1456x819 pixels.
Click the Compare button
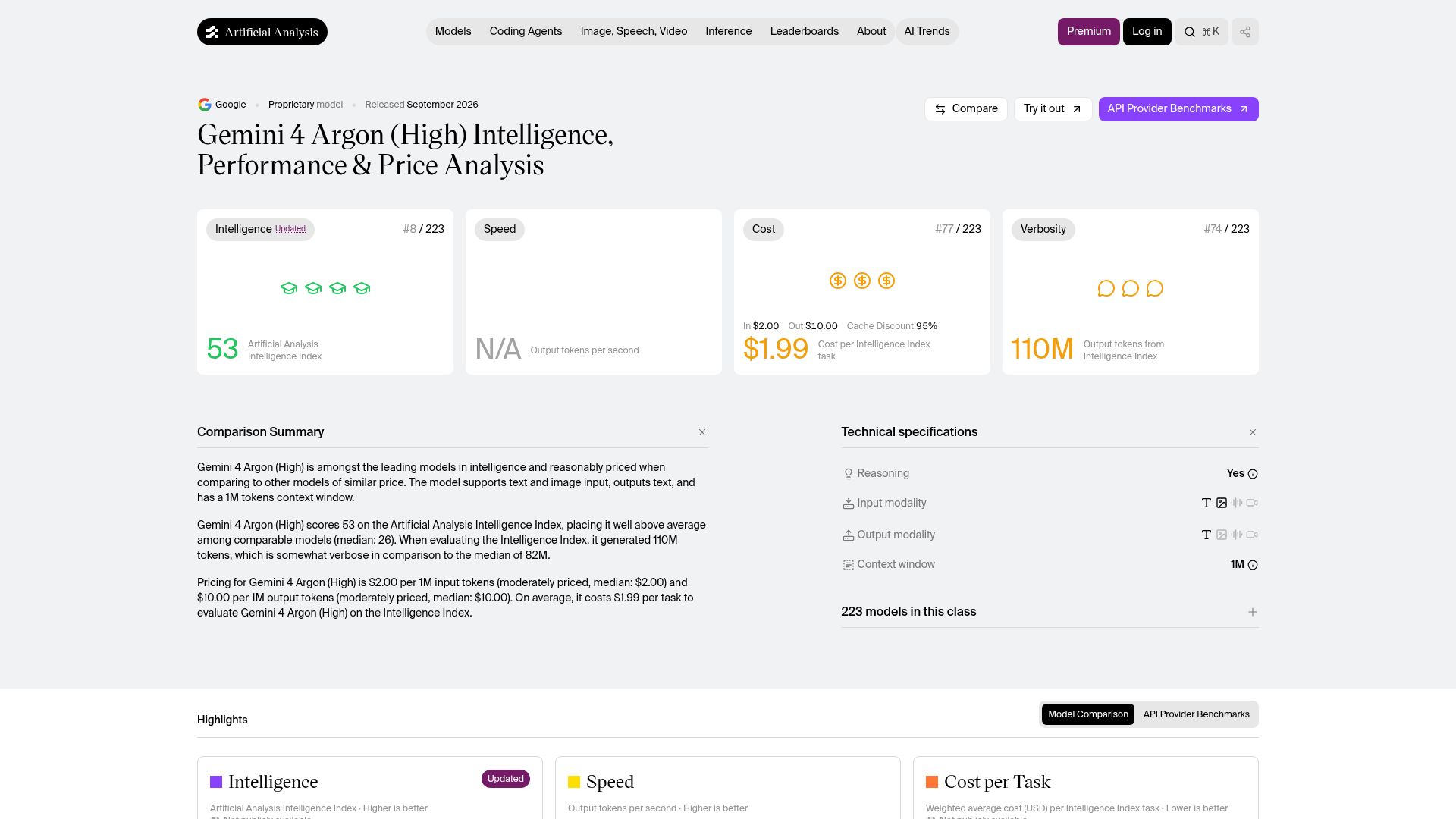(x=966, y=109)
